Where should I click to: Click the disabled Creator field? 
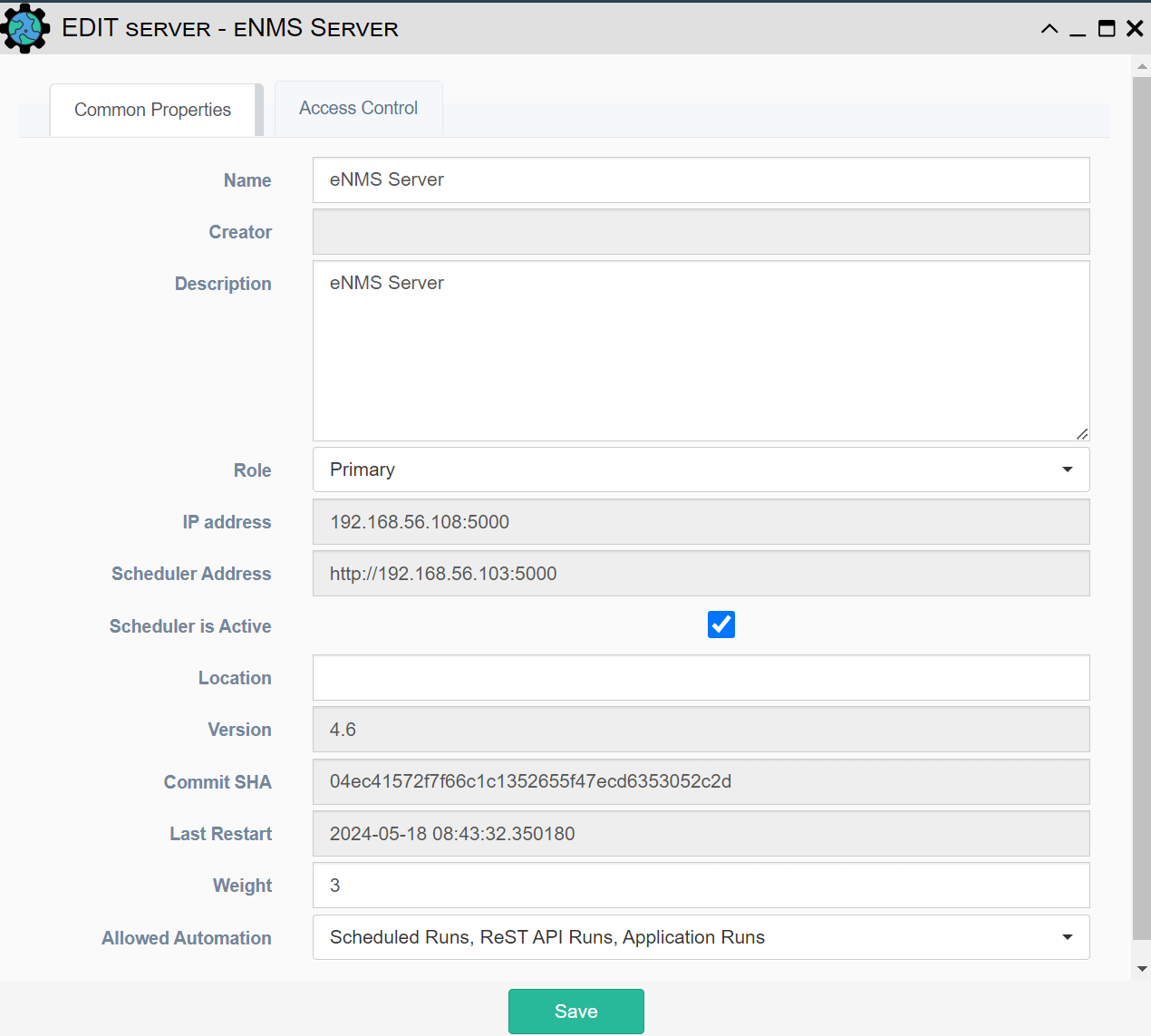(701, 232)
